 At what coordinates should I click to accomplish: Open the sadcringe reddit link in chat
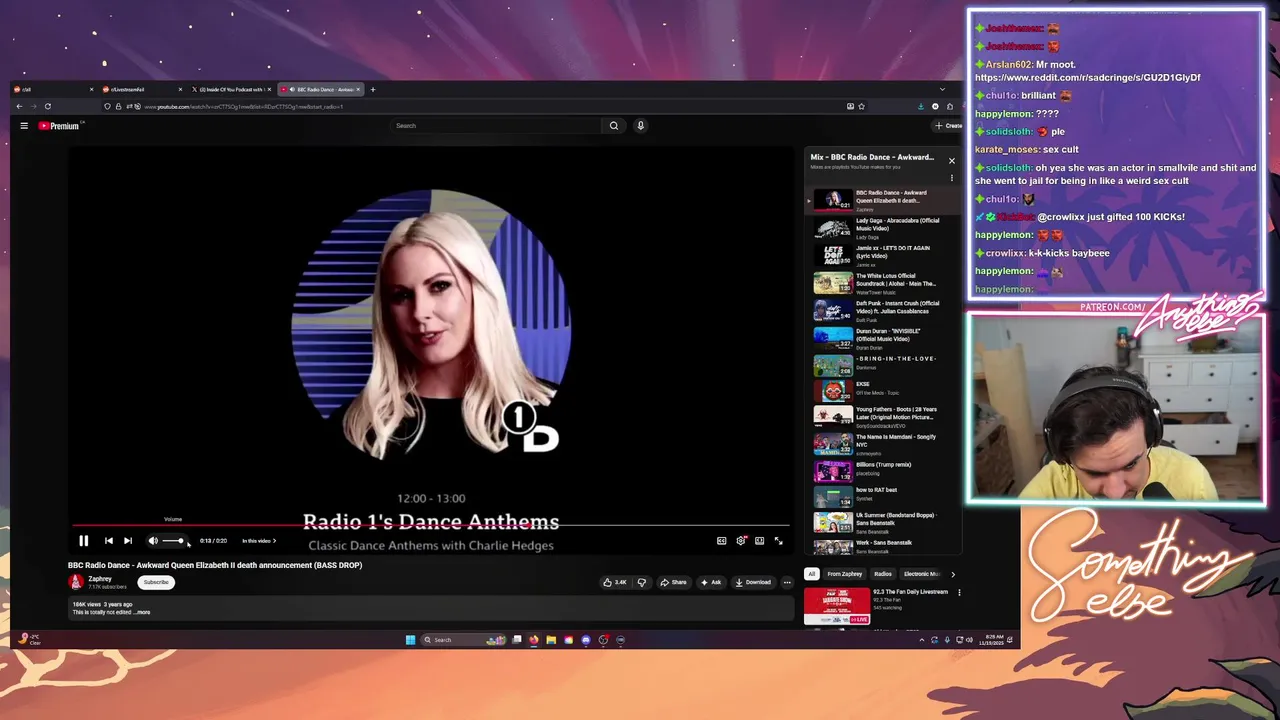1087,77
